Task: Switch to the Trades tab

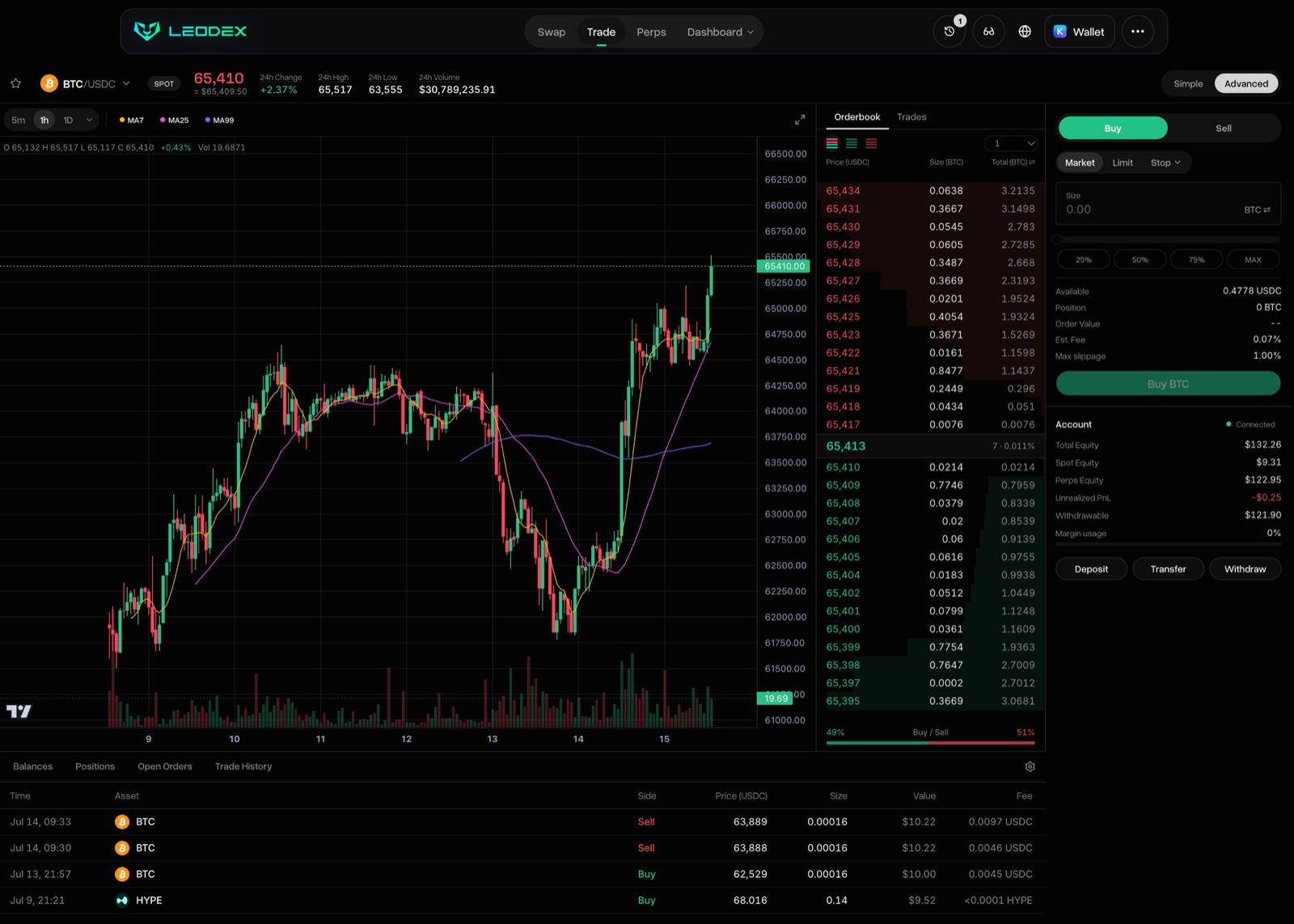Action: coord(911,116)
